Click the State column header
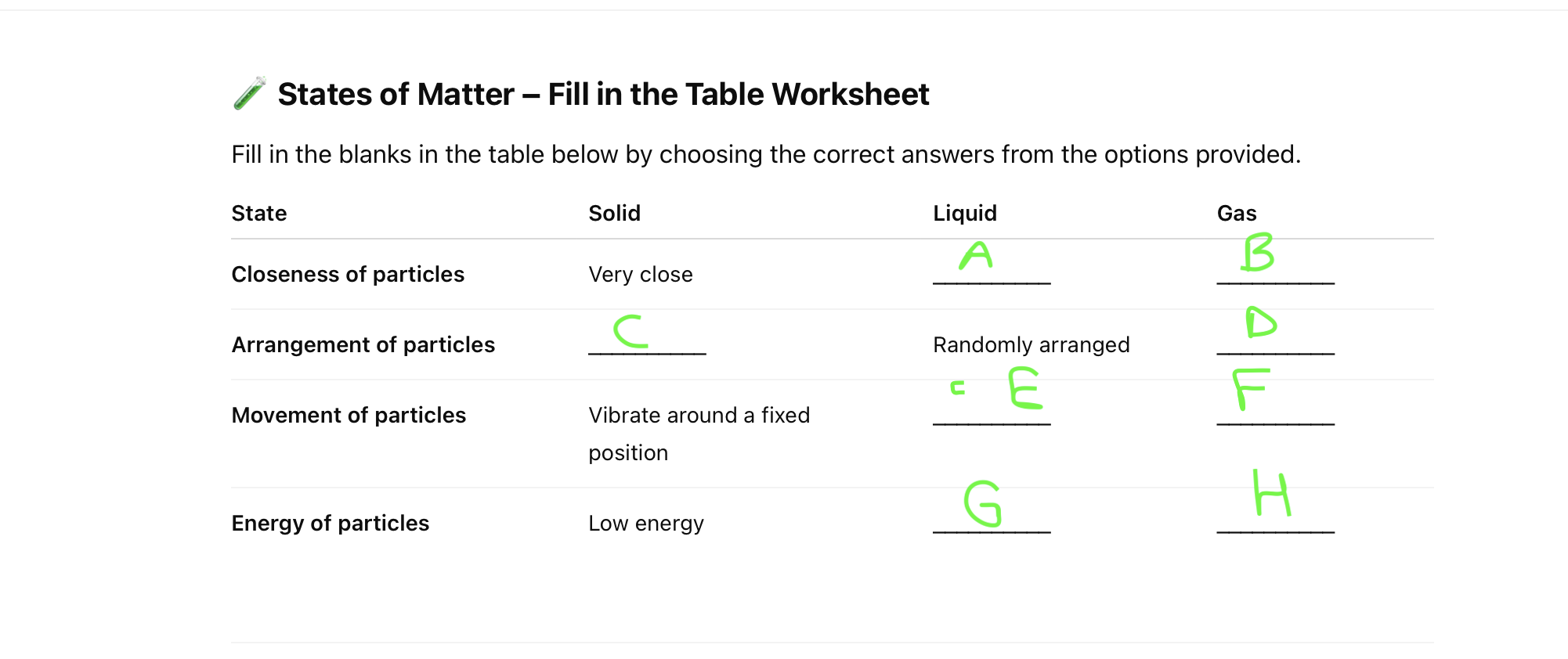The image size is (1568, 659). [x=259, y=213]
